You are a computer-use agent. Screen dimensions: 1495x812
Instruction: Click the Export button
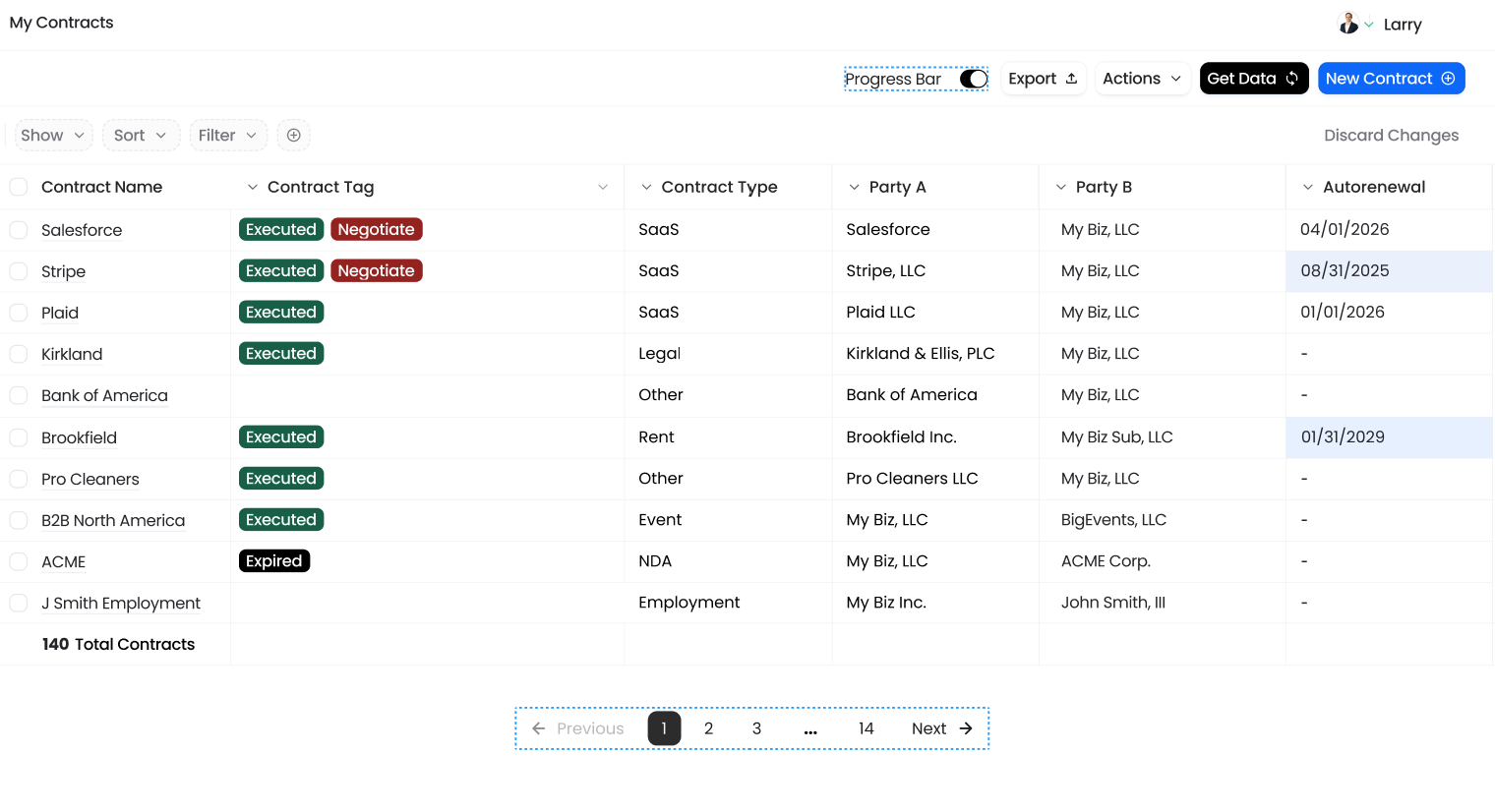[x=1043, y=79]
